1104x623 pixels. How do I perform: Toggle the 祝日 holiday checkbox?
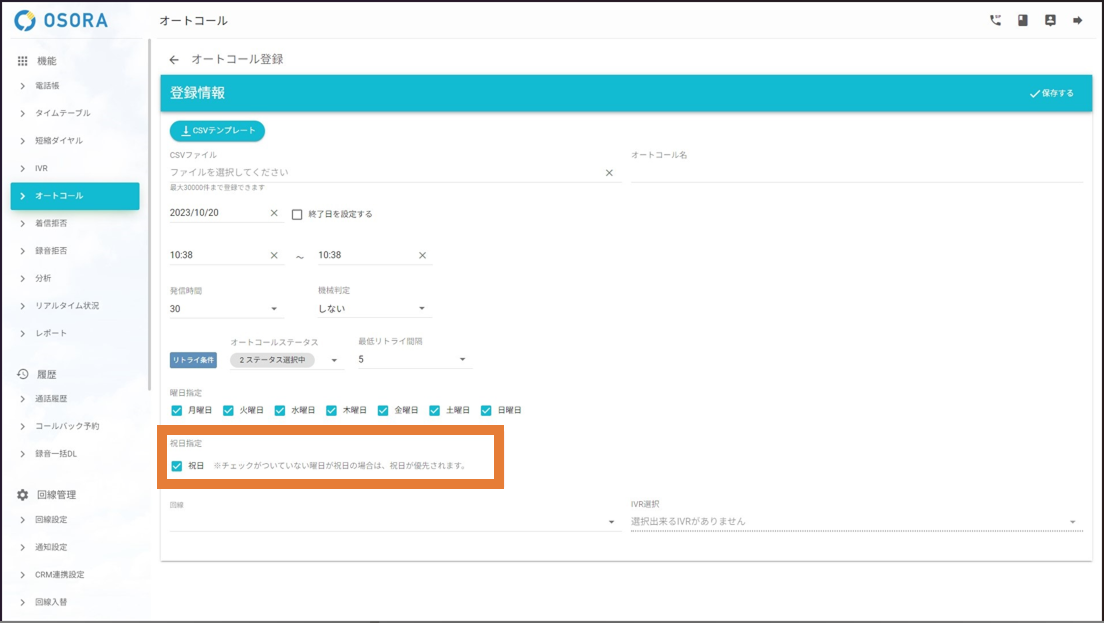coord(177,466)
